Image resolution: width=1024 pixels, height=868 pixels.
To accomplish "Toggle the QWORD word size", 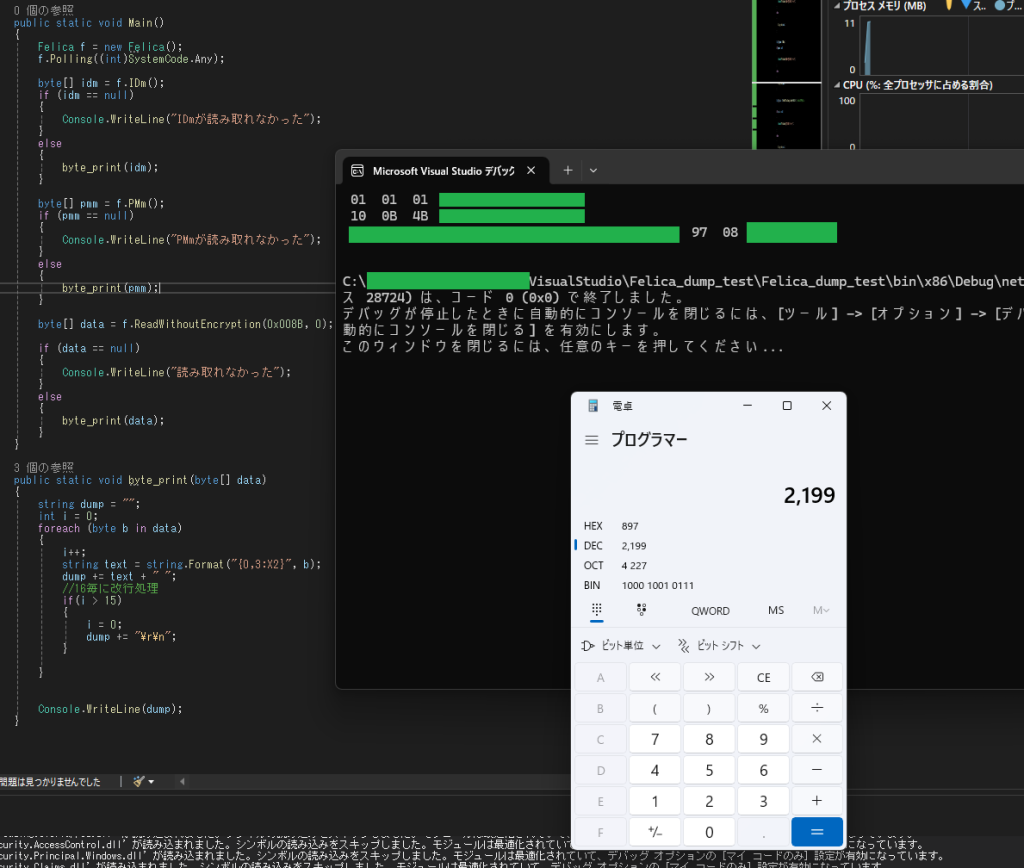I will [x=710, y=610].
